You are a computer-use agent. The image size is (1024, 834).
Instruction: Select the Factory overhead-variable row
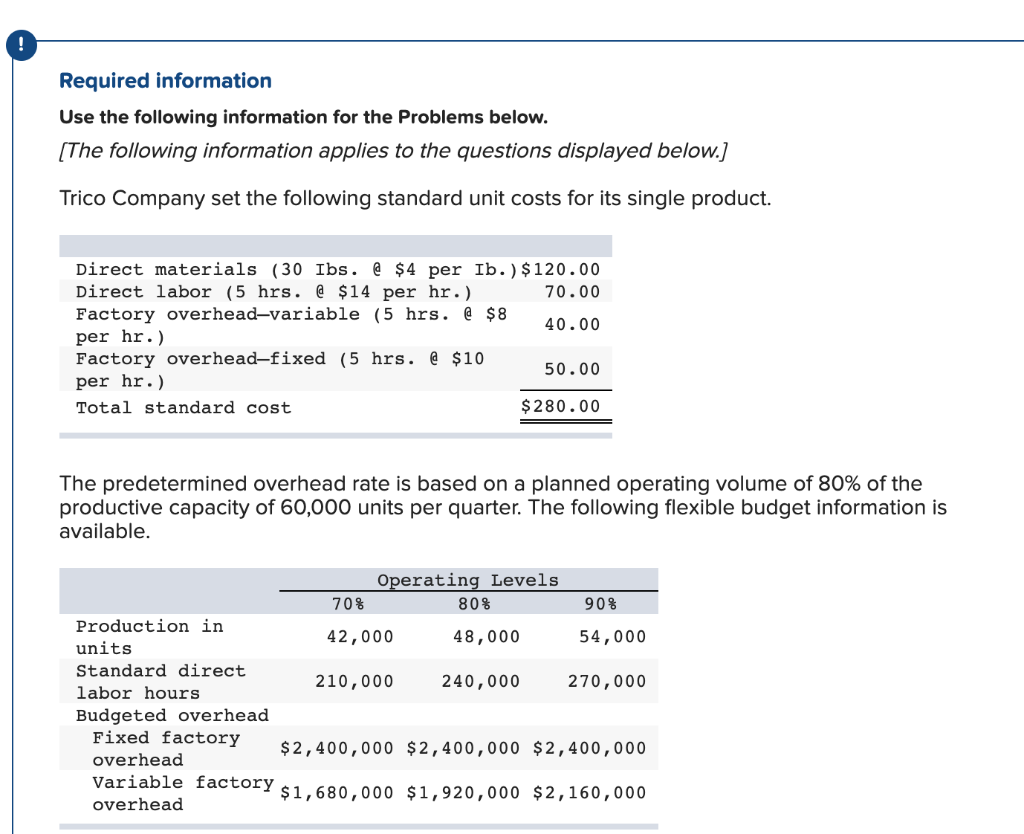point(230,324)
